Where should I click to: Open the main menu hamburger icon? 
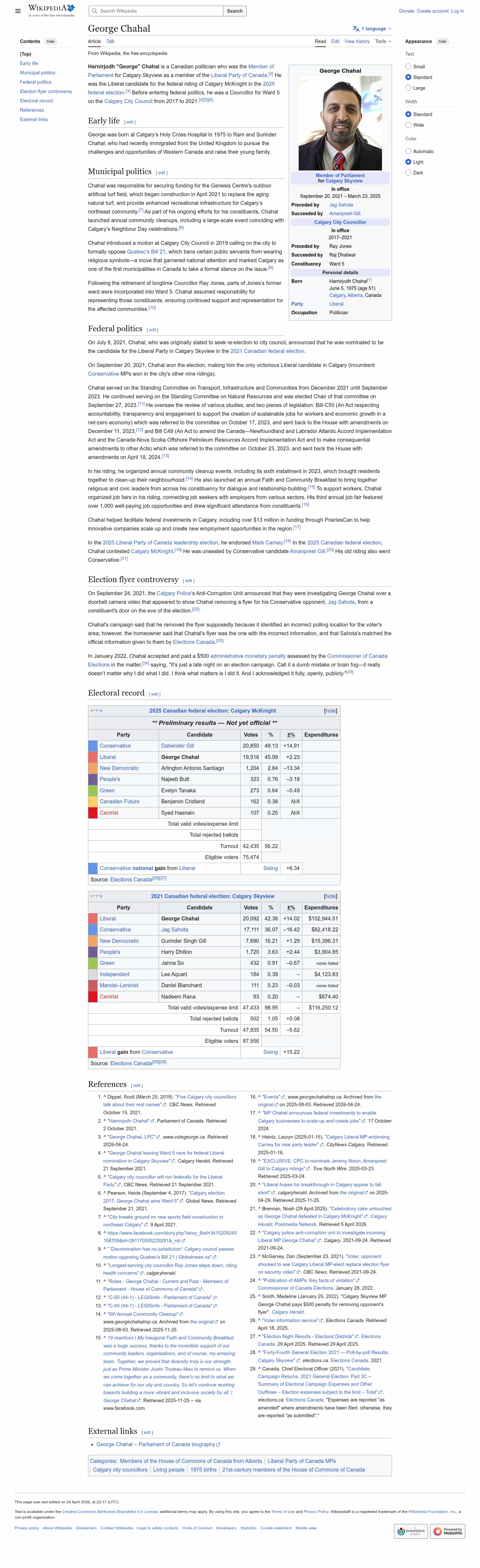coord(18,11)
